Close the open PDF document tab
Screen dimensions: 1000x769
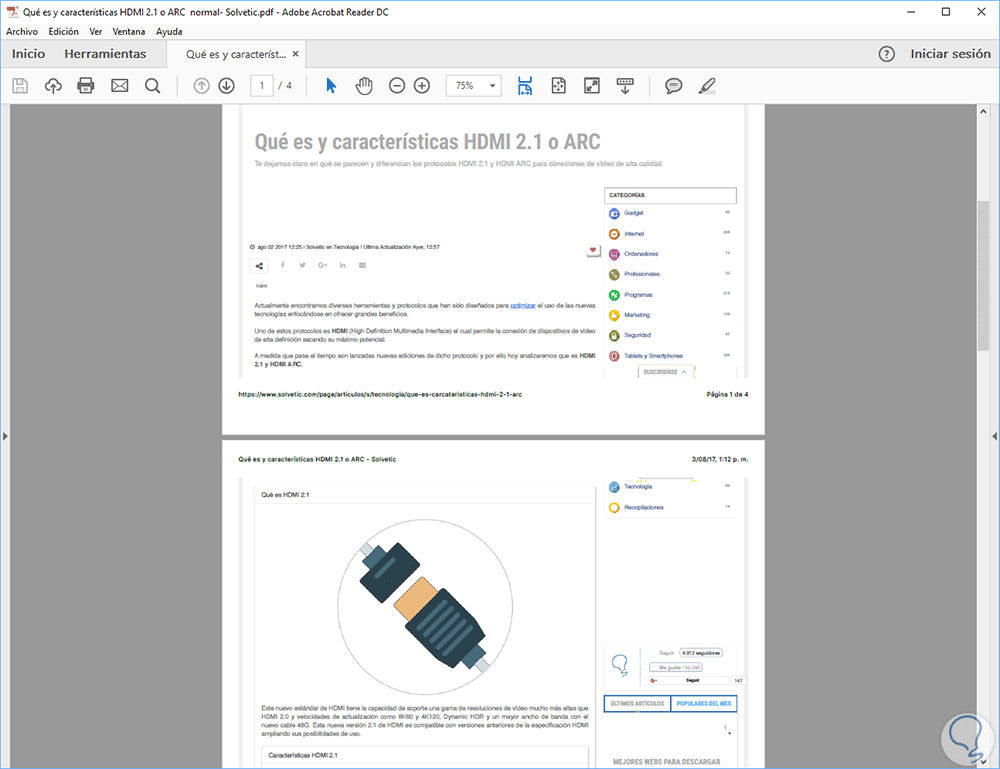tap(296, 54)
